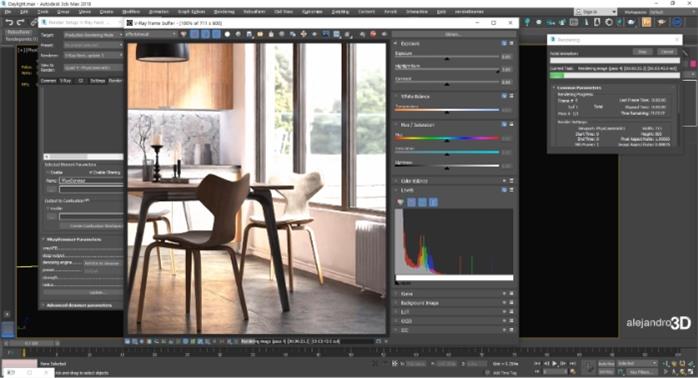Toggle the Hue / Saturation enable checkbox

click(504, 124)
